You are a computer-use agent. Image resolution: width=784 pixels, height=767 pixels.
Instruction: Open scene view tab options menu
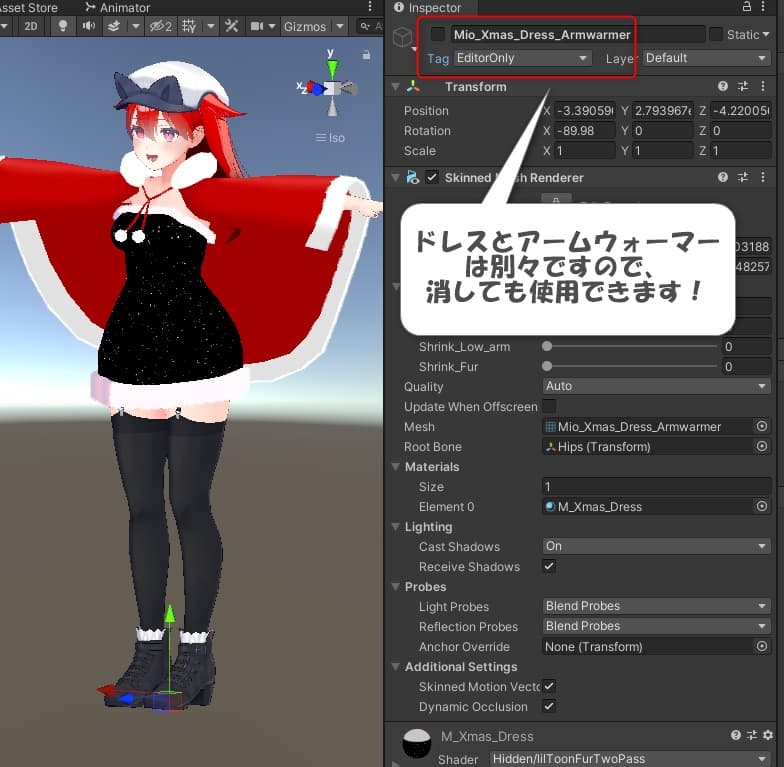click(x=370, y=6)
